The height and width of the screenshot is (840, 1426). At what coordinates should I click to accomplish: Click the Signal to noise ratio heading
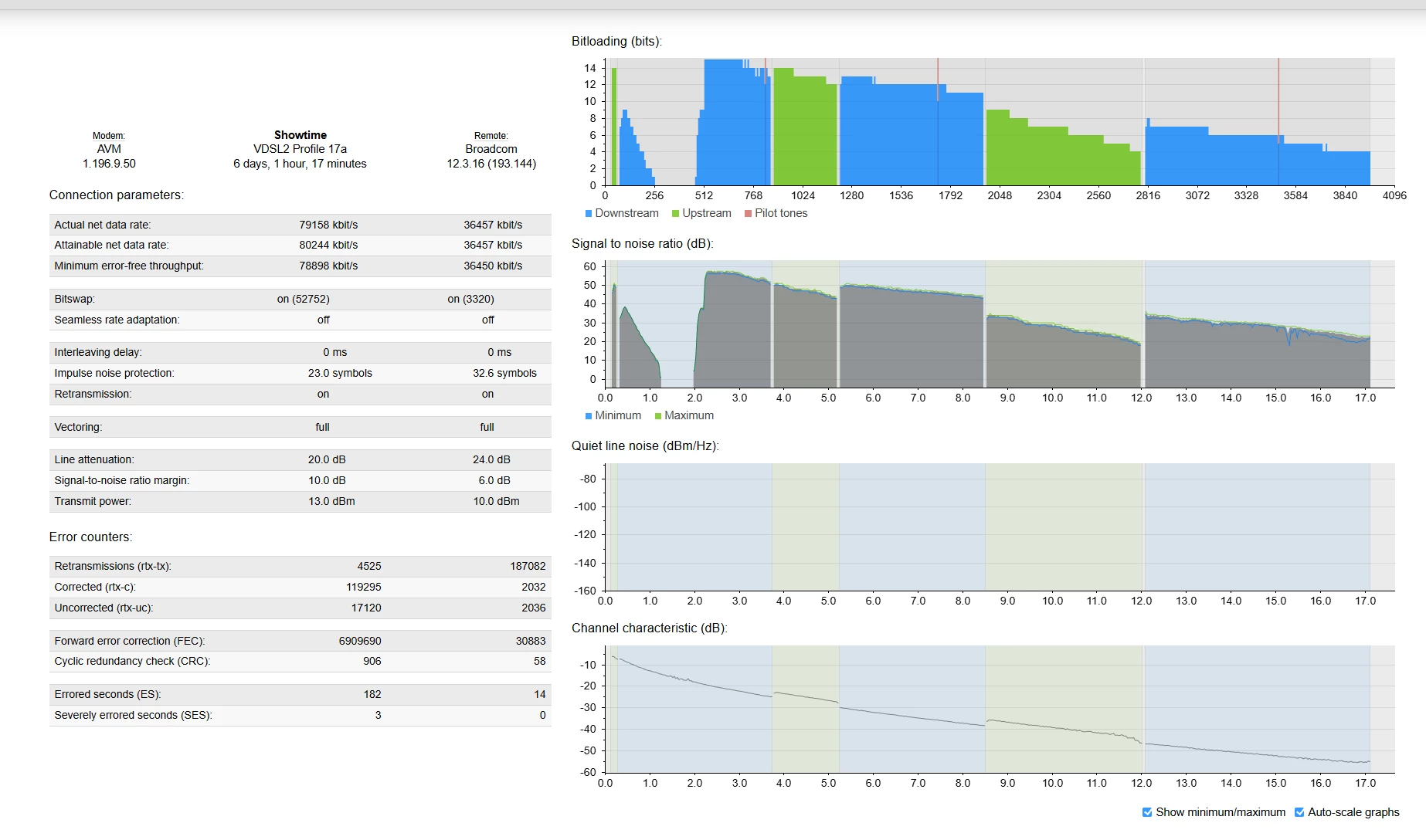[642, 244]
